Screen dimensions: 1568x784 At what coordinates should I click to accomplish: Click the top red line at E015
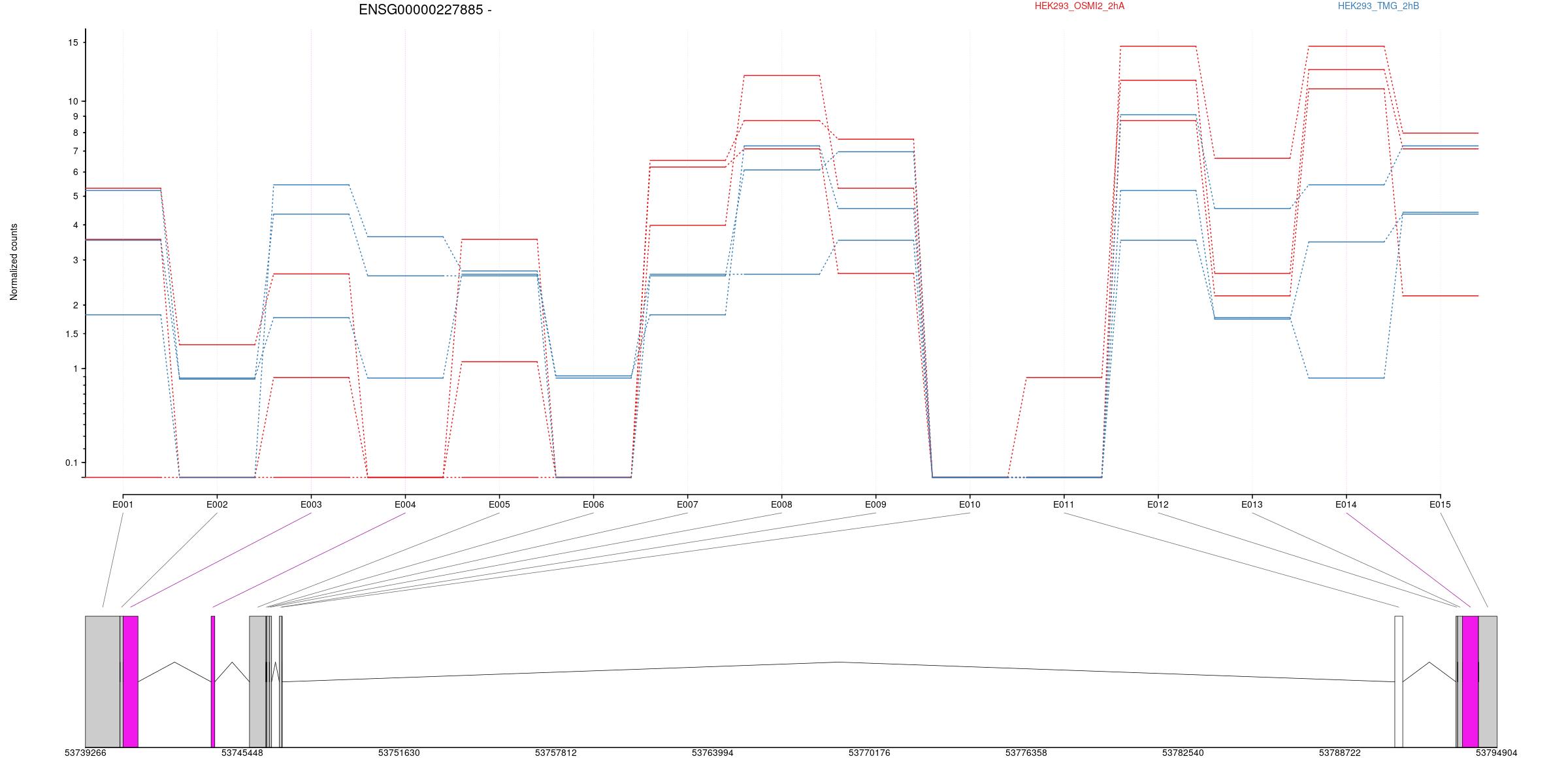1440,133
